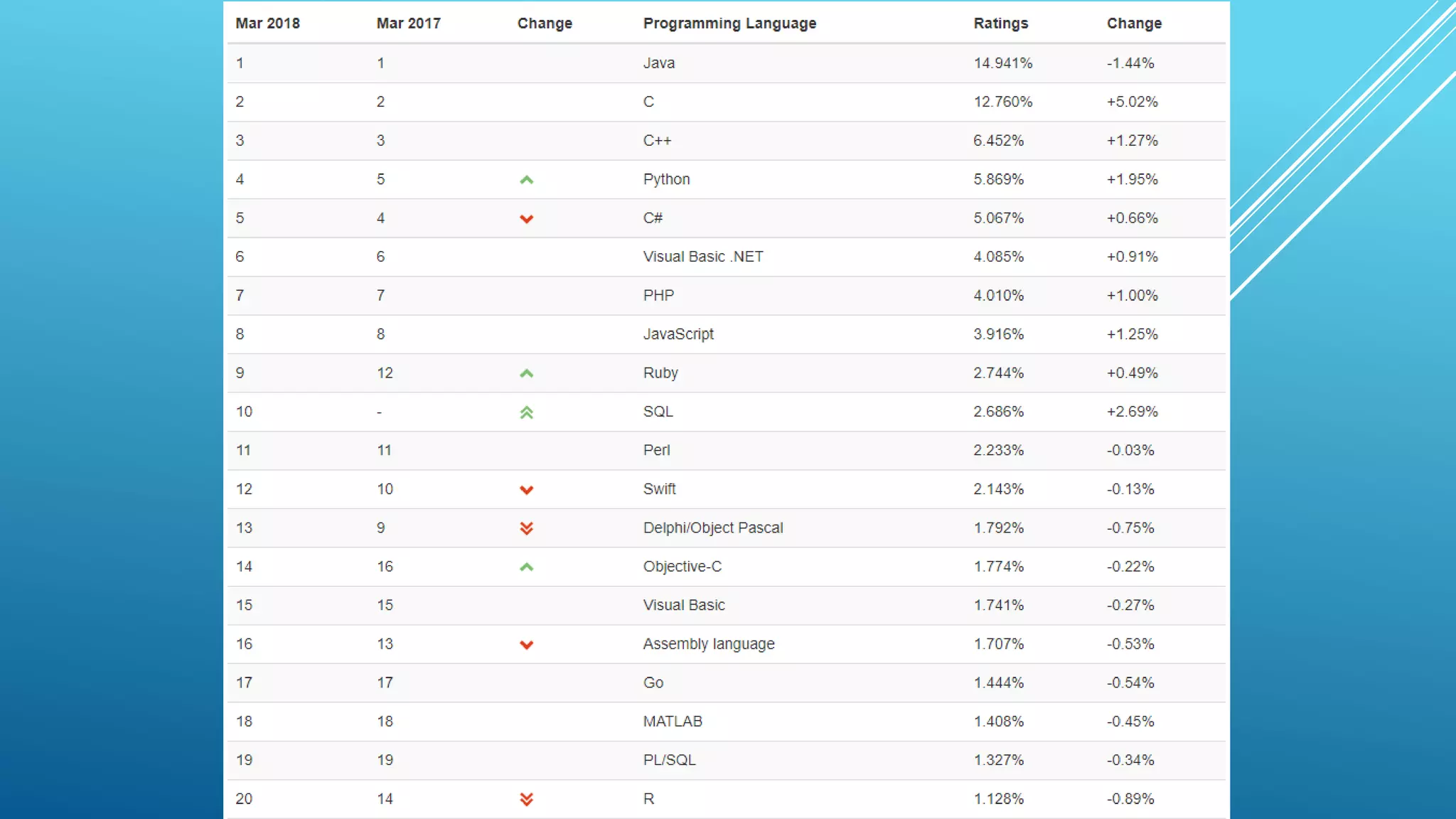Click the PL/SQL language entry
Screen dimensions: 1456x819
tap(669, 760)
